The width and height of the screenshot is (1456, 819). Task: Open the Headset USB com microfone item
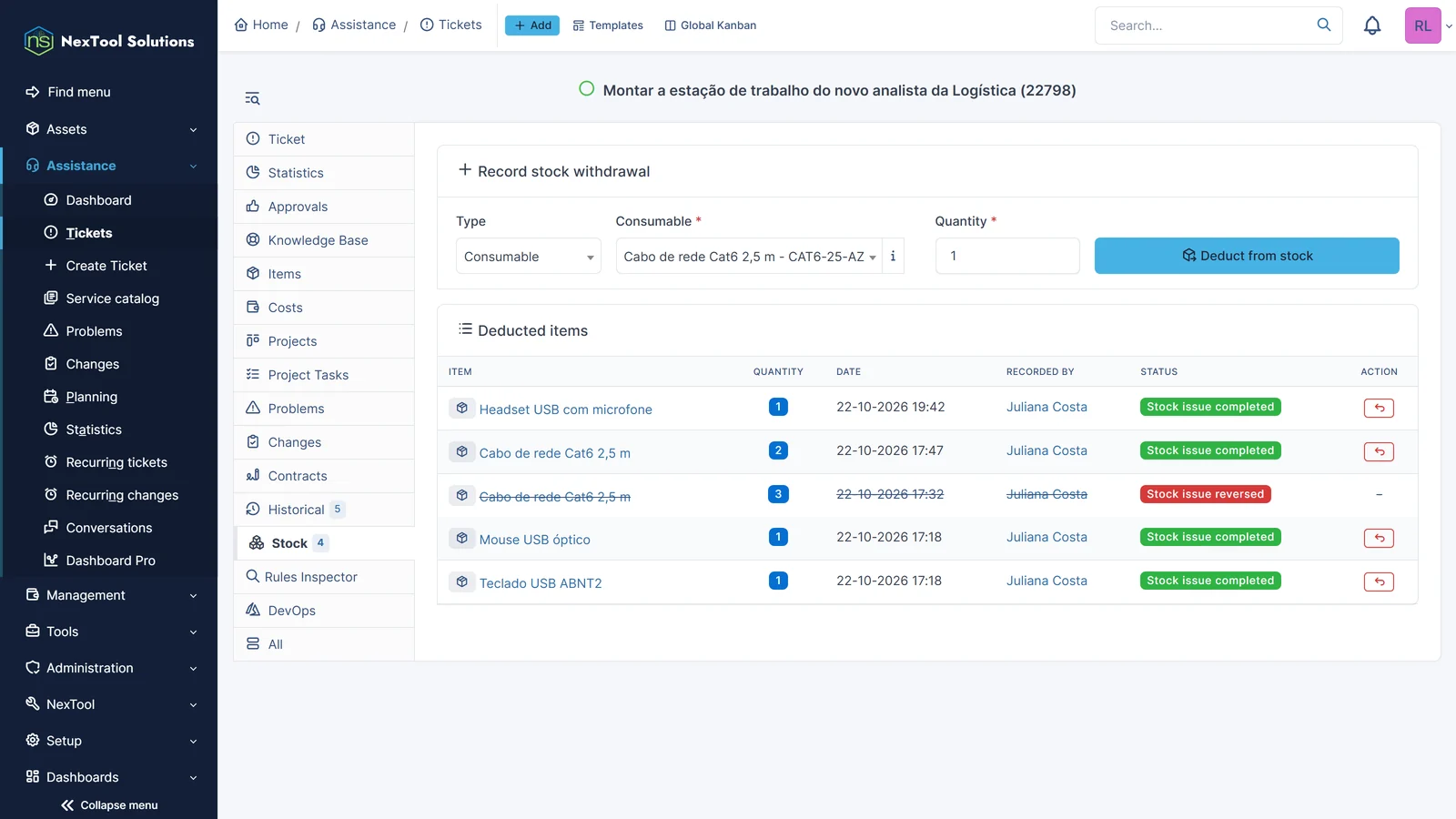coord(566,409)
